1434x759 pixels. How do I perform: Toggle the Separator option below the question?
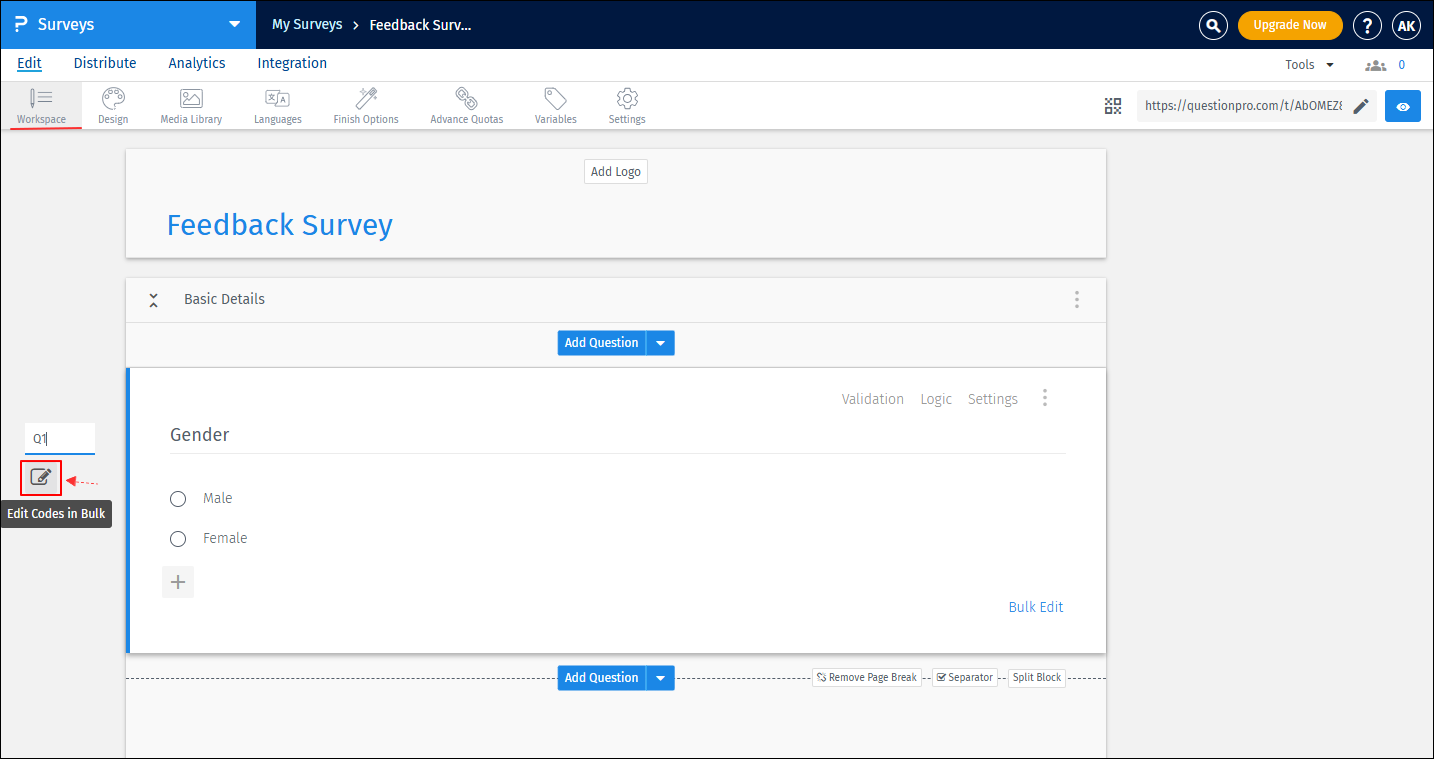(964, 677)
